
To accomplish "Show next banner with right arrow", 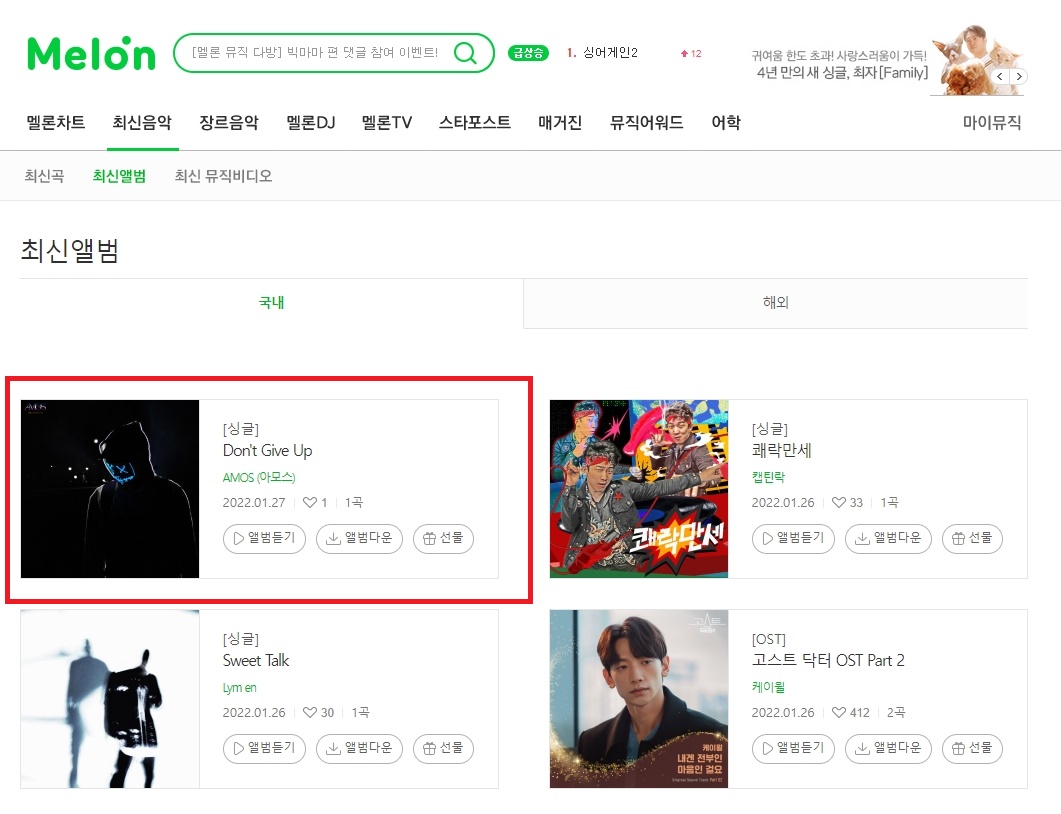I will pyautogui.click(x=1018, y=76).
